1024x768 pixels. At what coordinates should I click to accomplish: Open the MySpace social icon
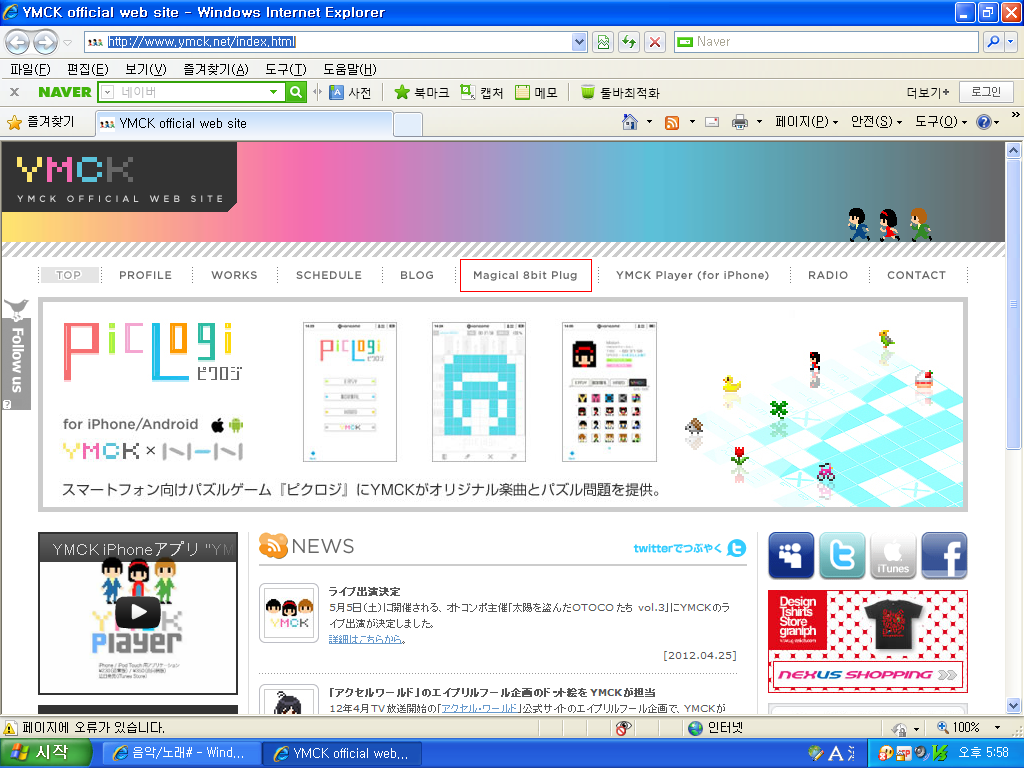pos(791,556)
